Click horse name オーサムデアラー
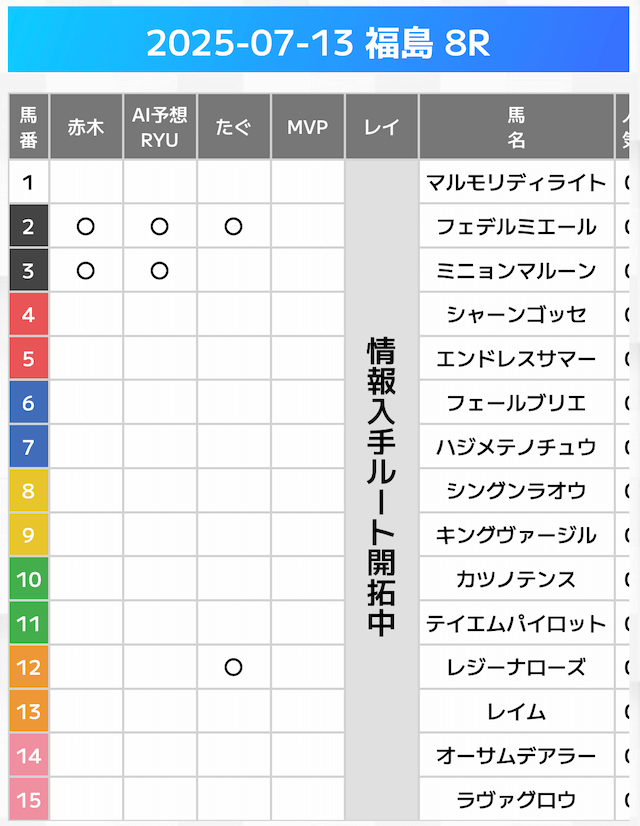 click(516, 756)
